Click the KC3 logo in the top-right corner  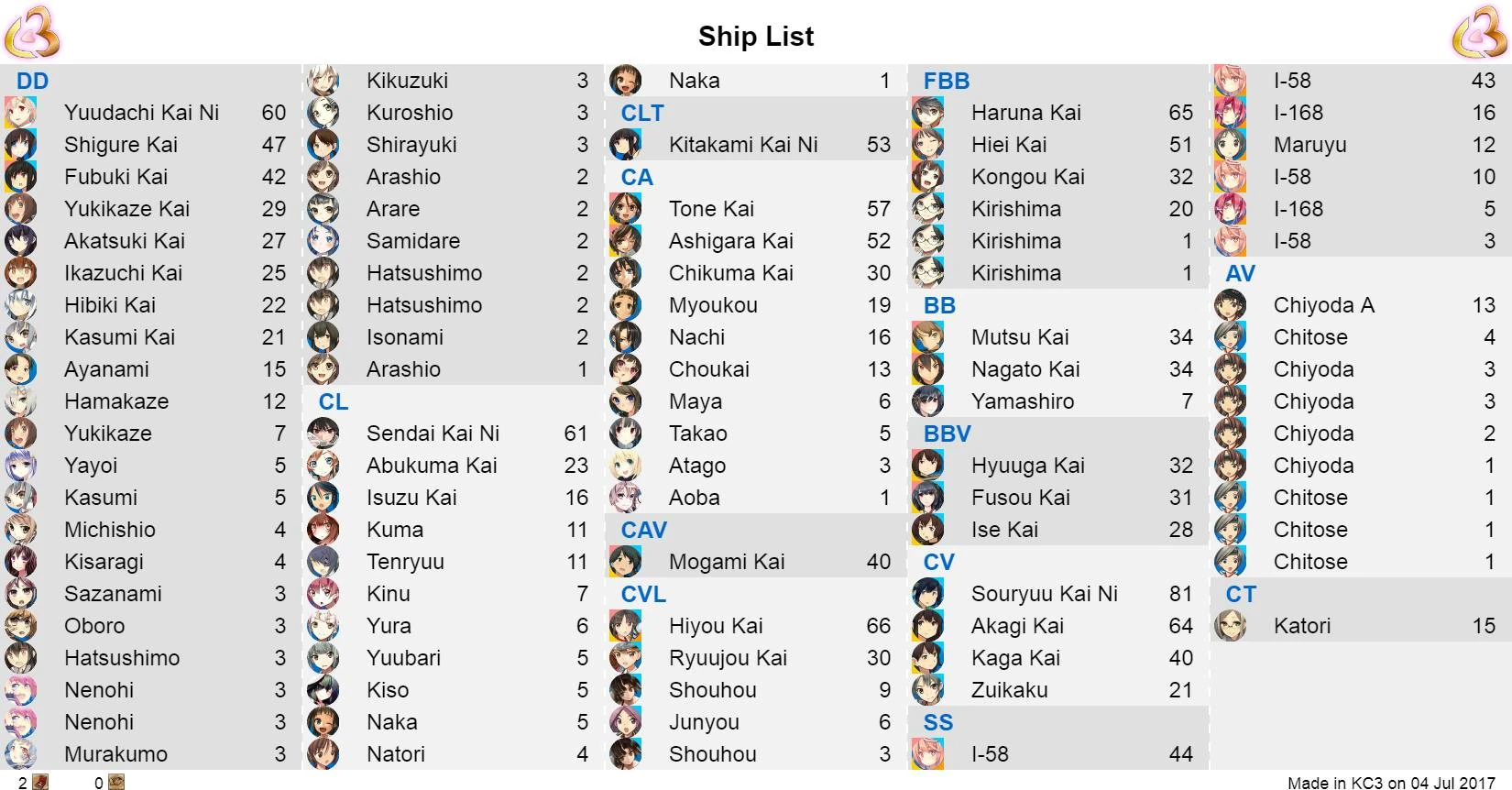tap(1479, 32)
